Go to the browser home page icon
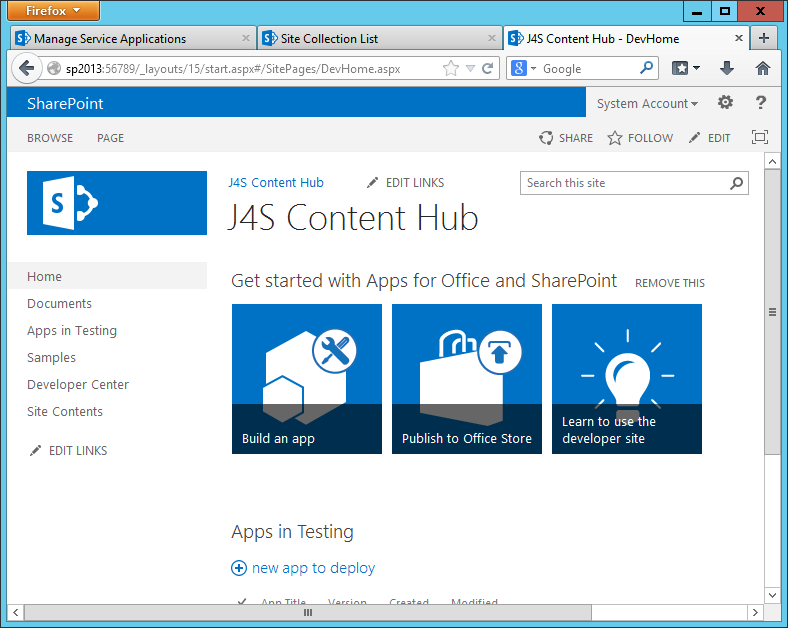The height and width of the screenshot is (628, 788). (x=763, y=68)
